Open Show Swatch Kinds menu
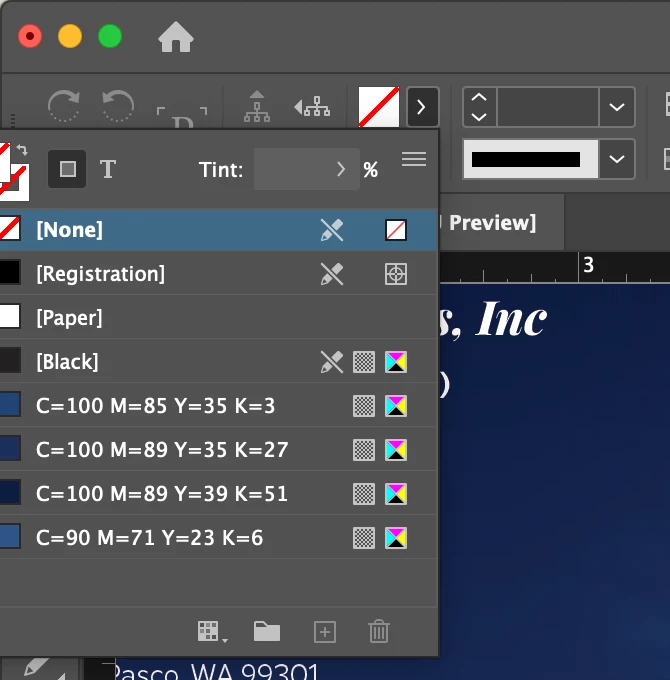 pos(212,632)
